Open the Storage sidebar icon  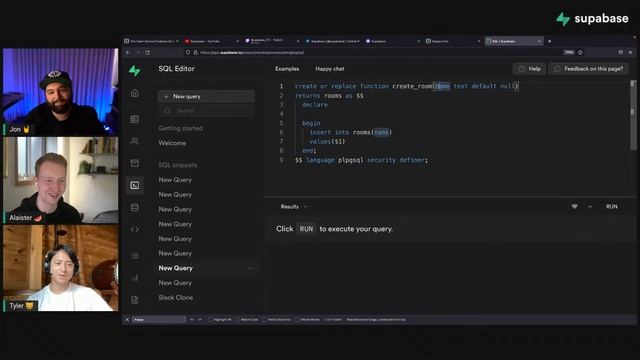point(135,163)
